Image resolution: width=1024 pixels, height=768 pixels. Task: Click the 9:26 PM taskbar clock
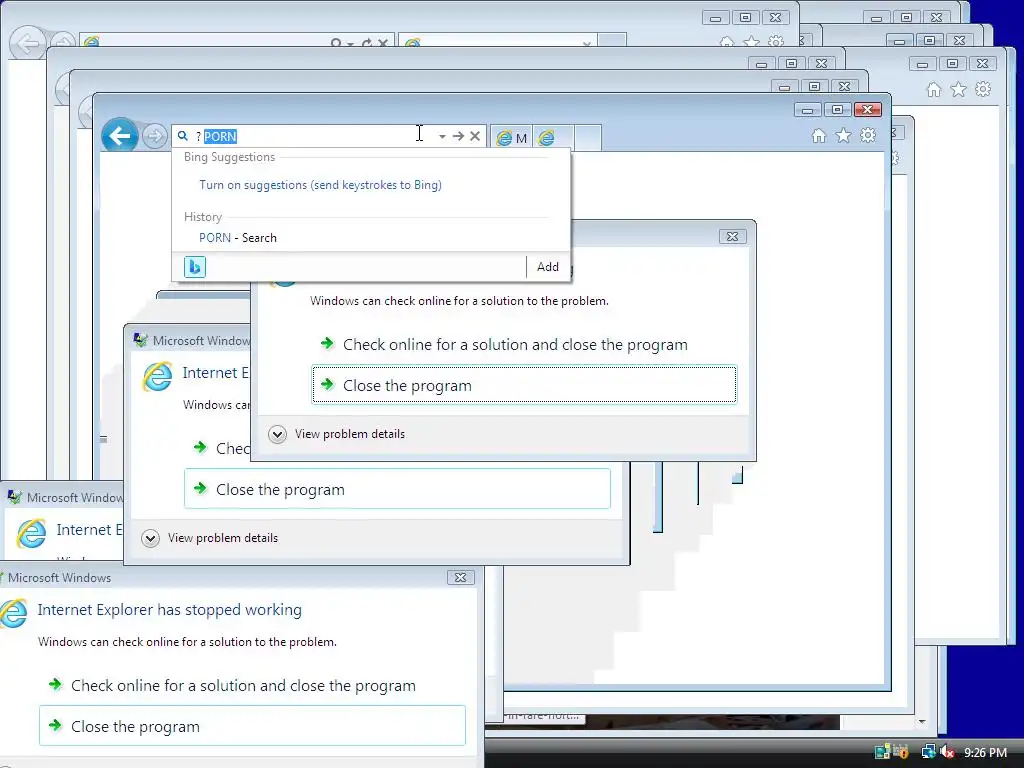[x=985, y=752]
